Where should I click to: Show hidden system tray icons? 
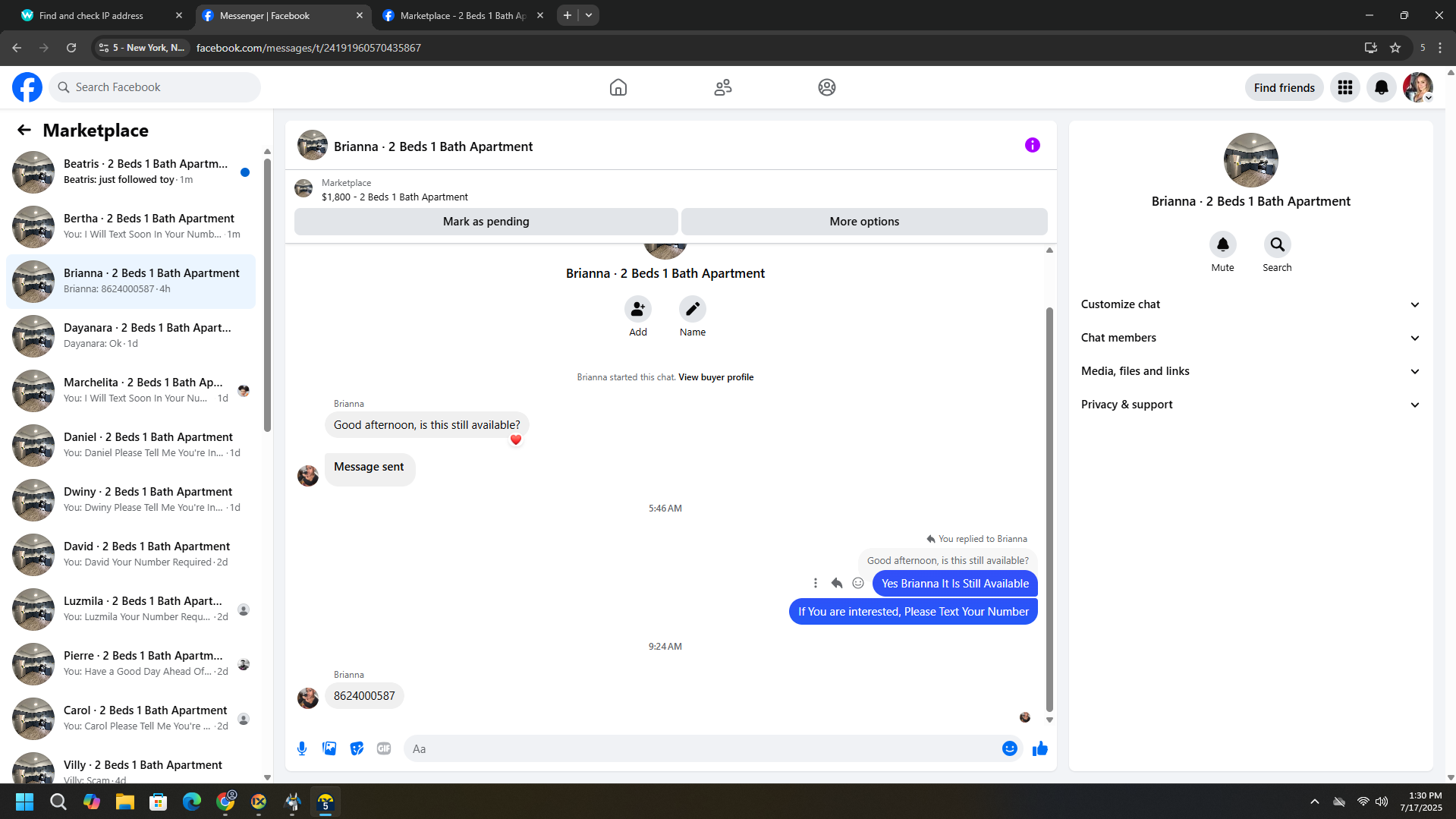[1315, 802]
